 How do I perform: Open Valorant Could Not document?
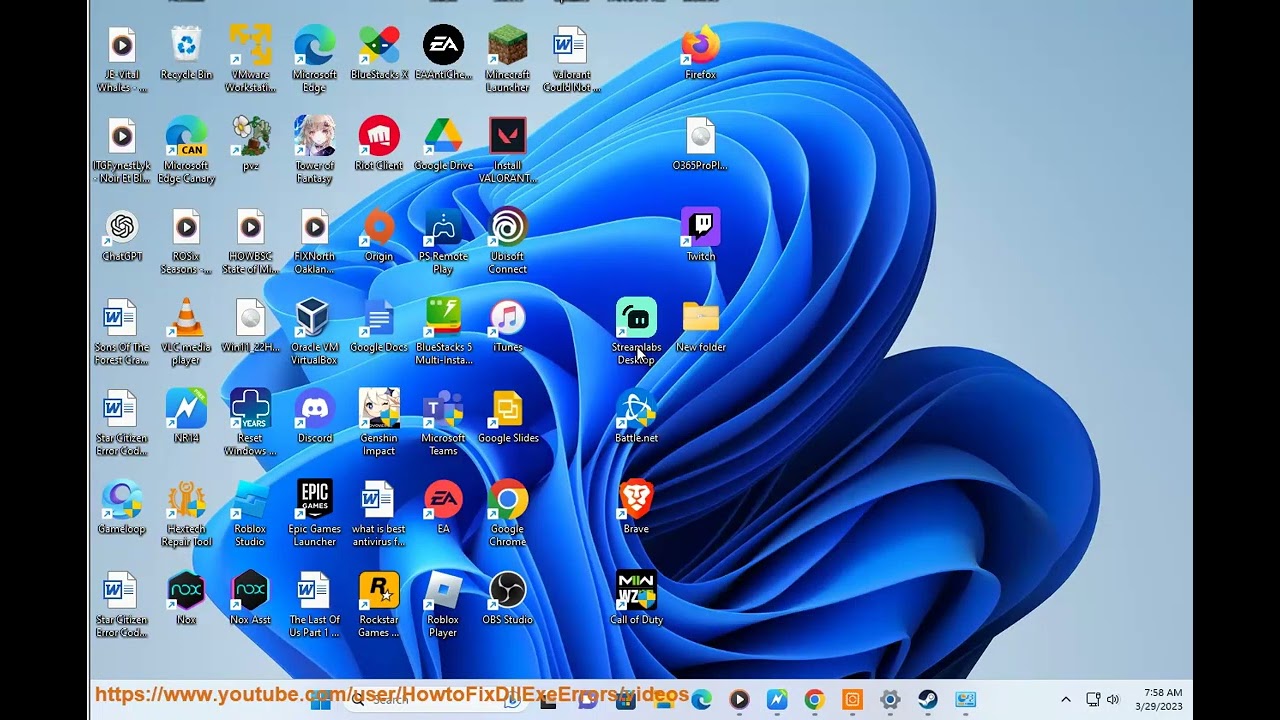tap(571, 60)
